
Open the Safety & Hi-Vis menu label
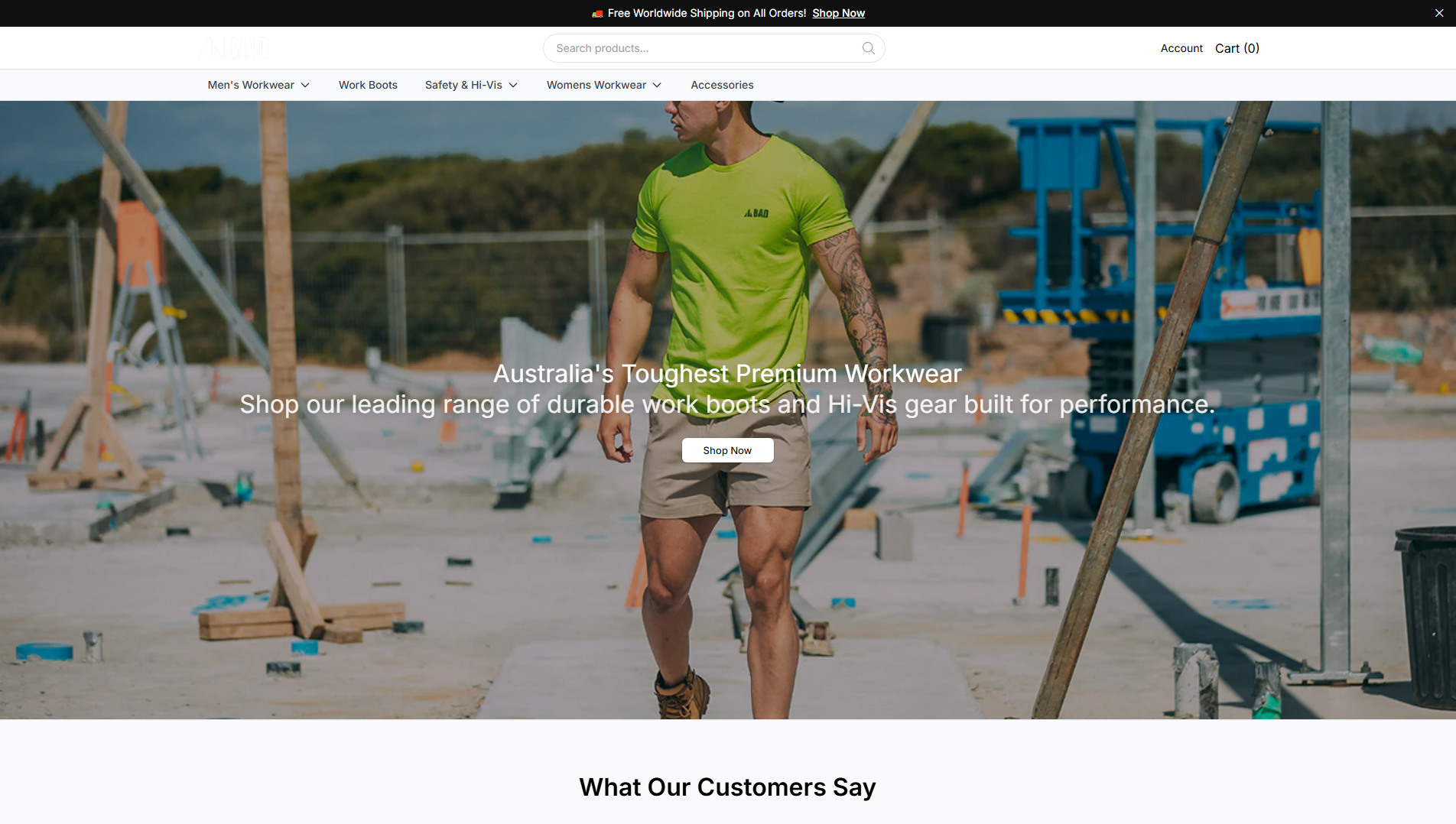pyautogui.click(x=463, y=85)
